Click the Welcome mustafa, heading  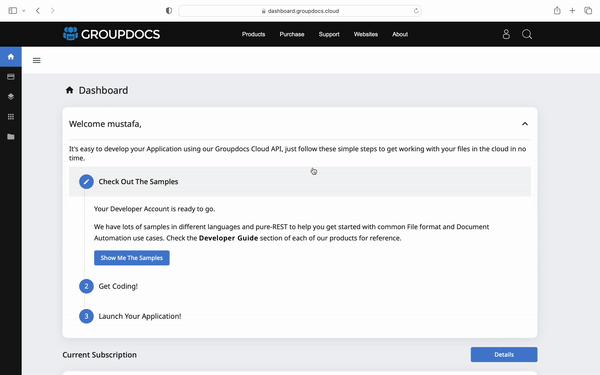tap(105, 124)
